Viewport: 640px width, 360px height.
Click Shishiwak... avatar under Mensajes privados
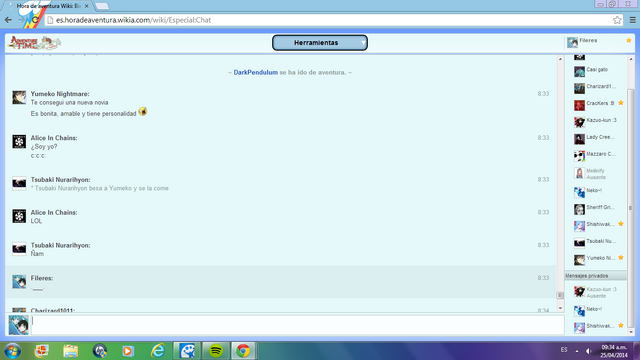[579, 328]
